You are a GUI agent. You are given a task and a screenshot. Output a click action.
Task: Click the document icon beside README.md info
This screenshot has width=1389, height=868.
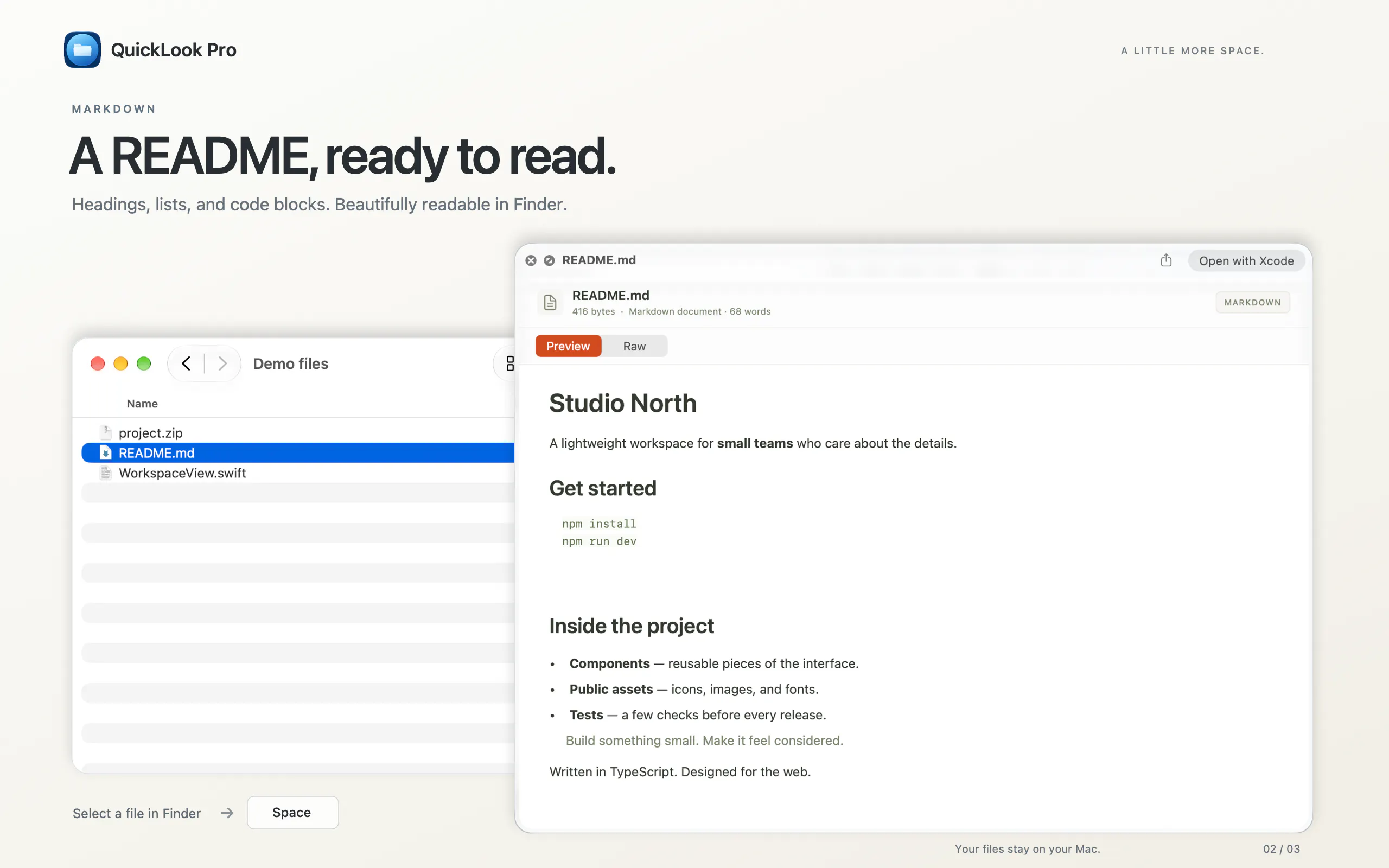(550, 303)
